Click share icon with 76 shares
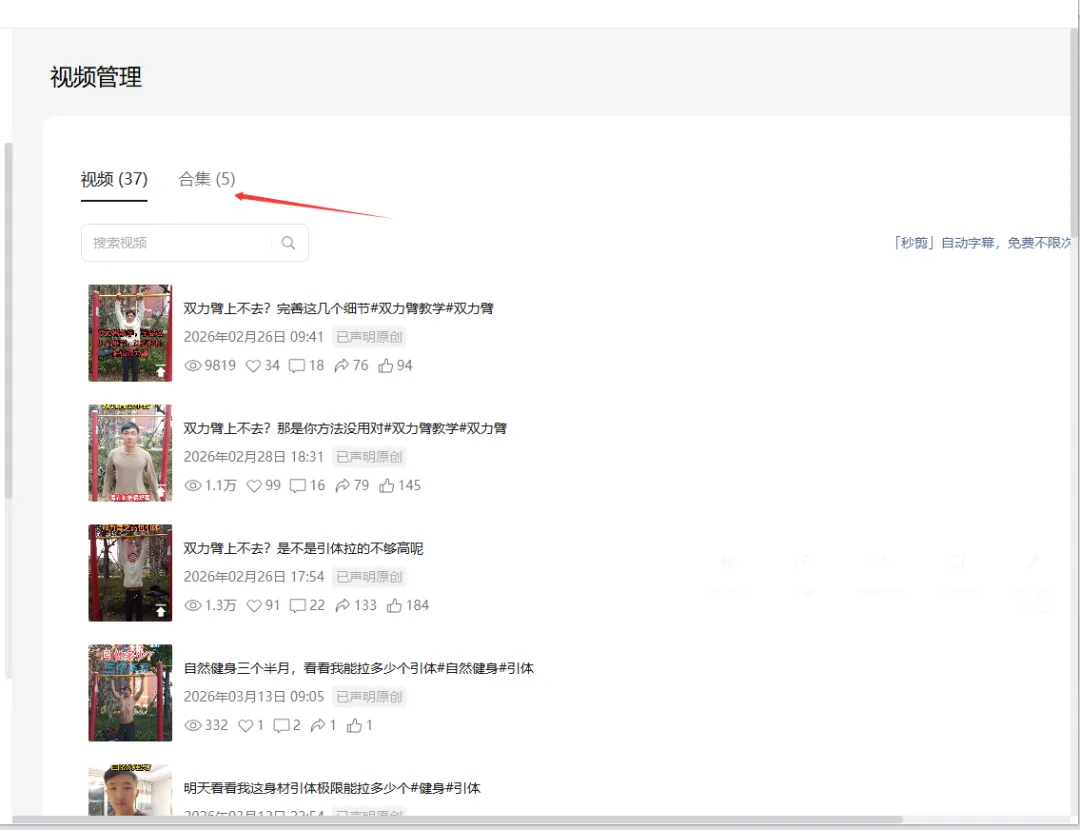The width and height of the screenshot is (1080, 830). [342, 366]
